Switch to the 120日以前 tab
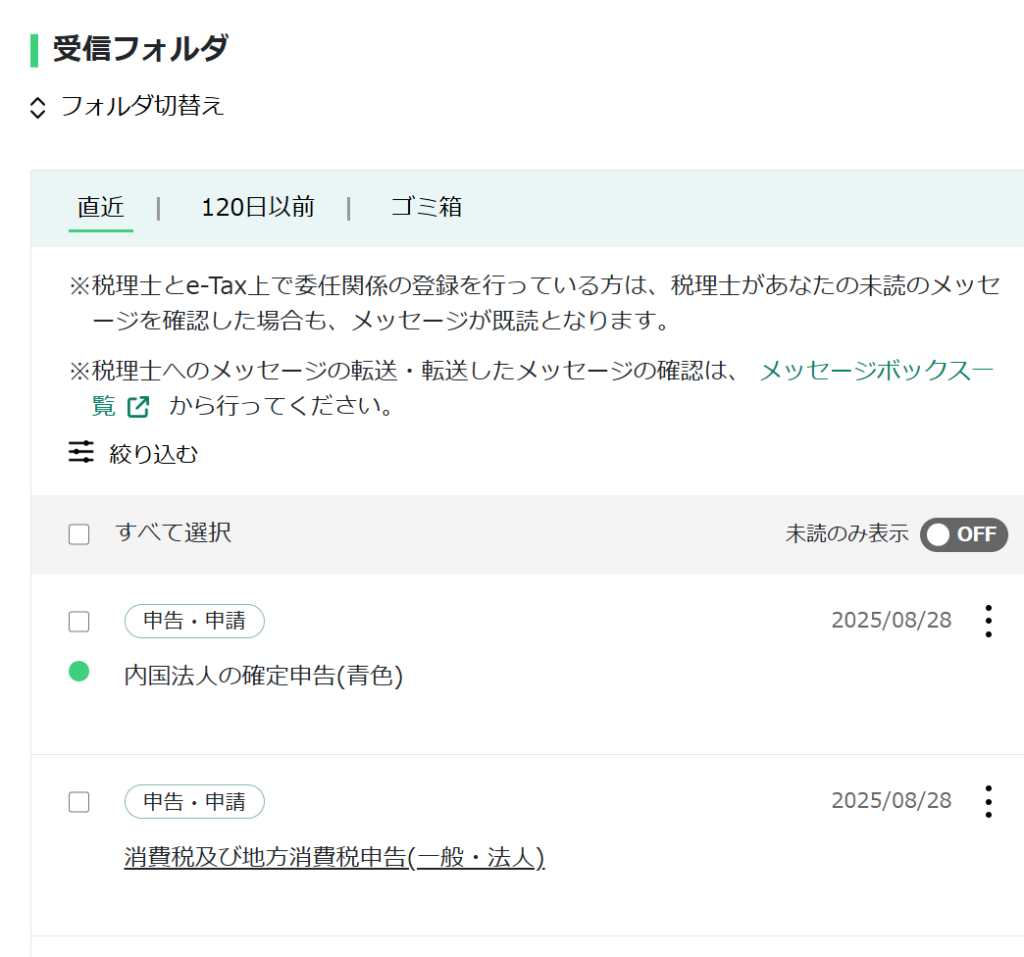 pos(258,207)
